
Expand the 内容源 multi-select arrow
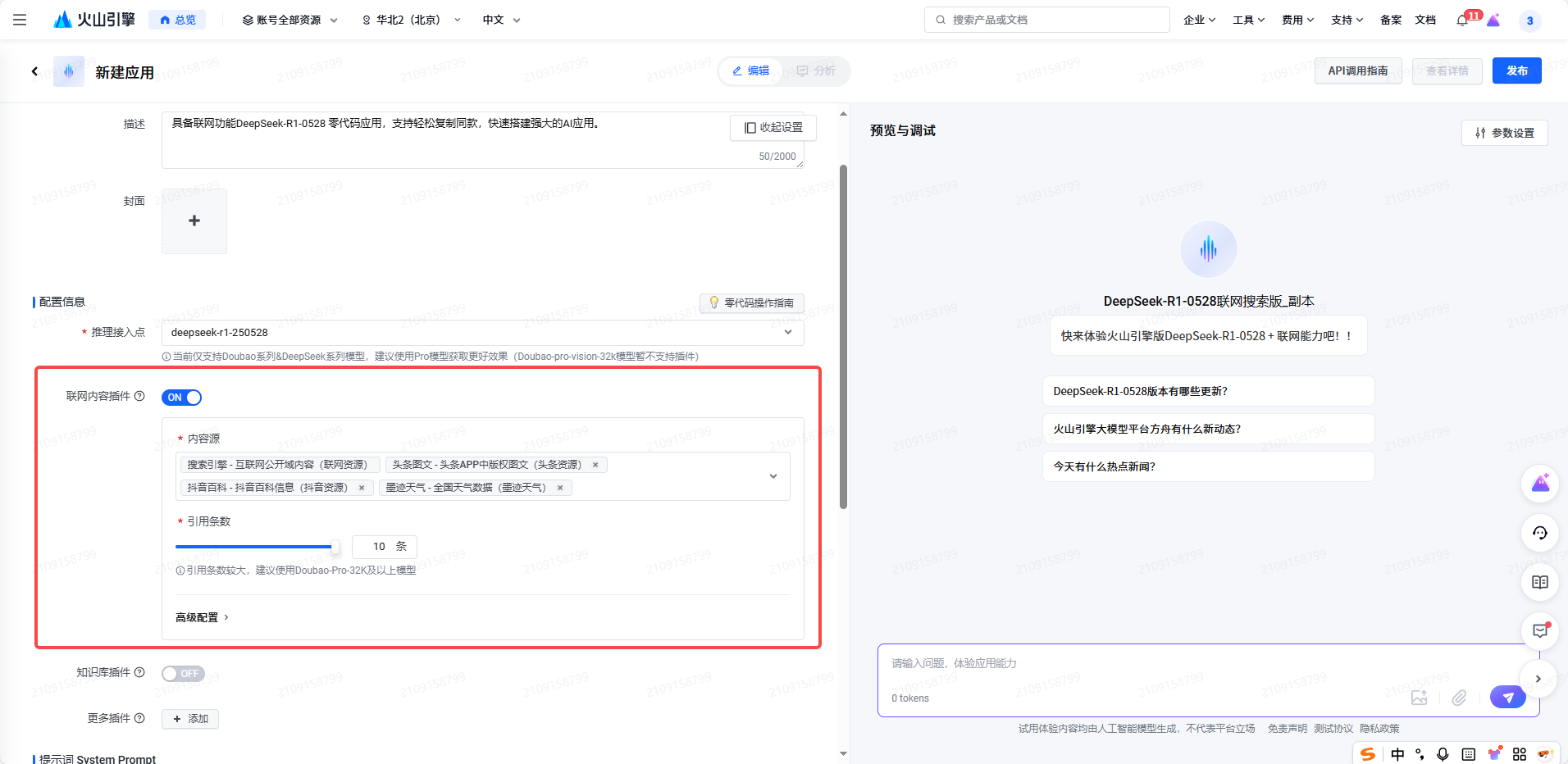click(x=773, y=476)
